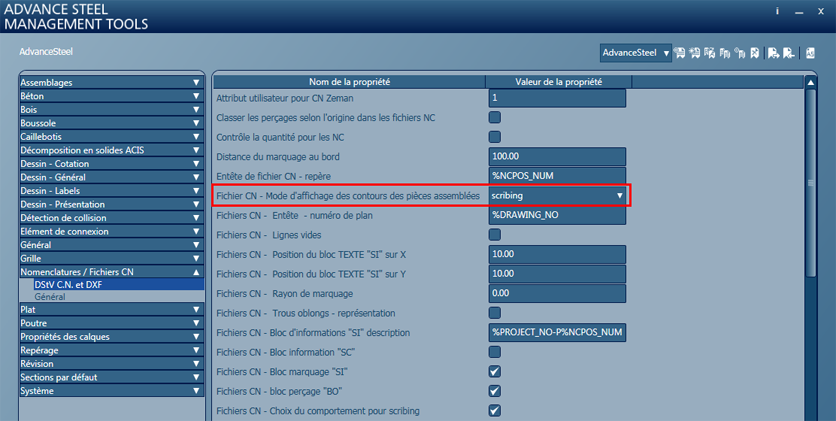Click the properties list scrollbar thumb
Image resolution: width=836 pixels, height=421 pixels.
click(810, 183)
